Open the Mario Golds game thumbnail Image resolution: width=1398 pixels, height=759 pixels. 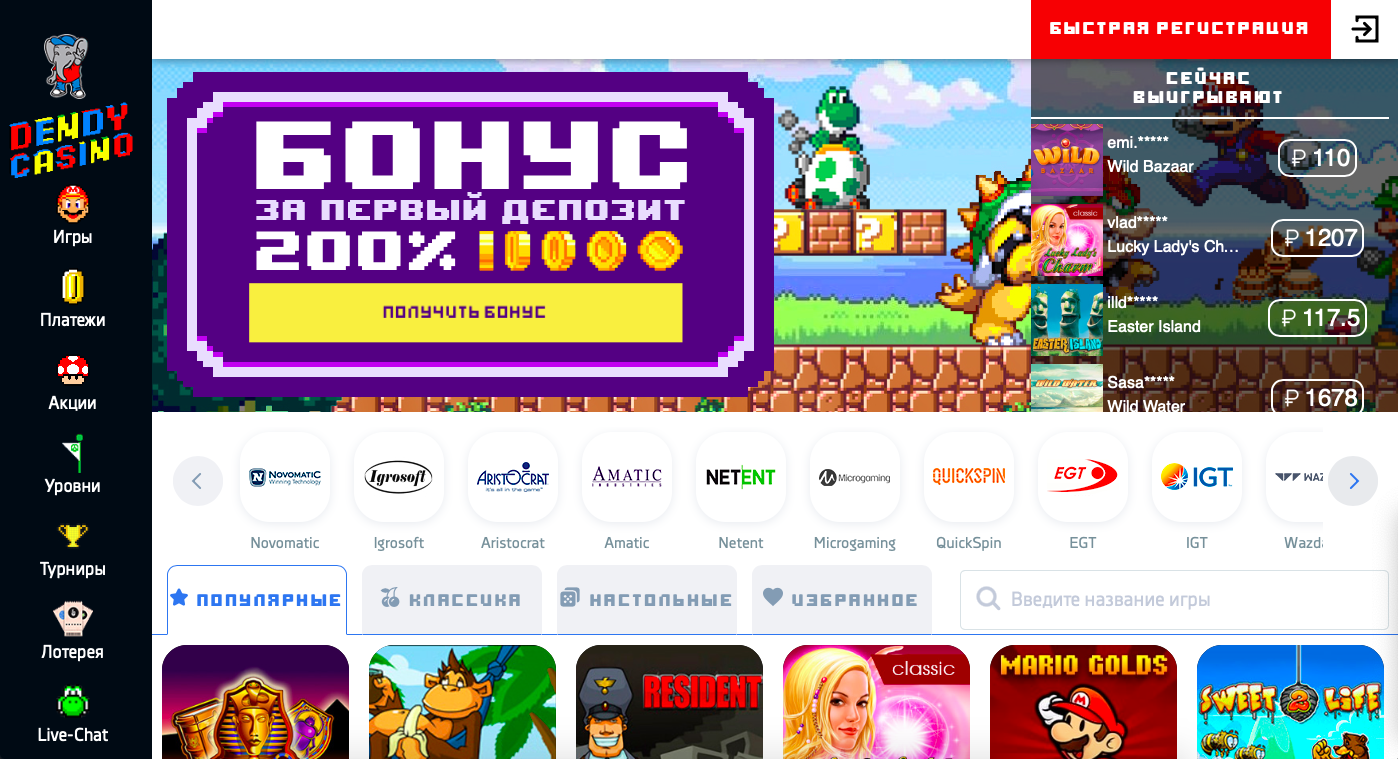1083,701
